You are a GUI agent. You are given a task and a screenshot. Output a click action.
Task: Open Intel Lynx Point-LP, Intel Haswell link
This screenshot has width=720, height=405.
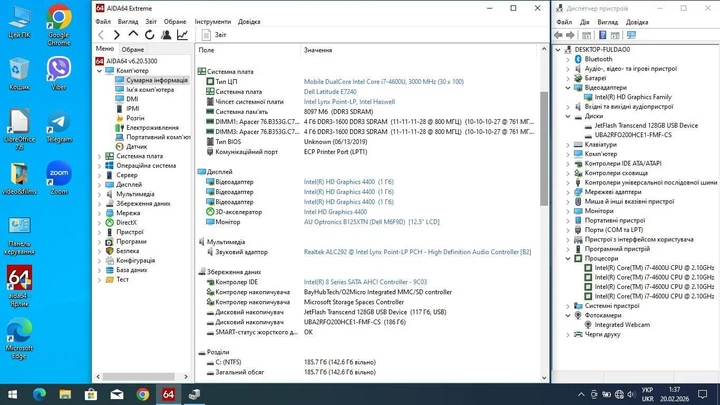click(349, 101)
